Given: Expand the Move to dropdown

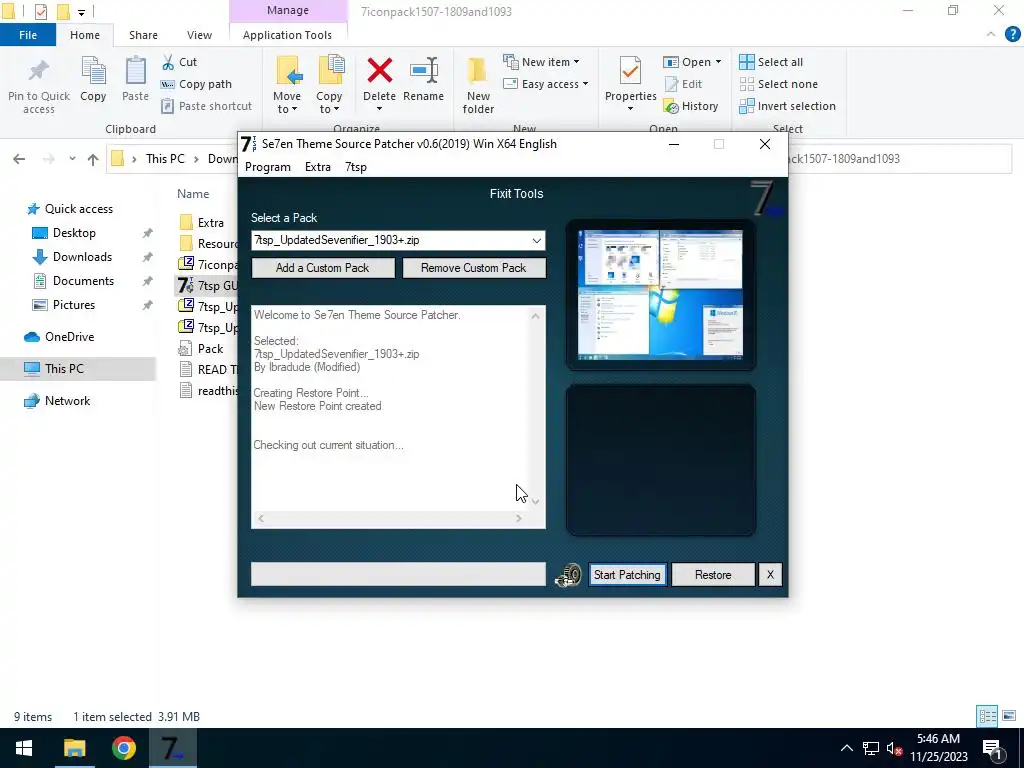Looking at the screenshot, I should (287, 110).
